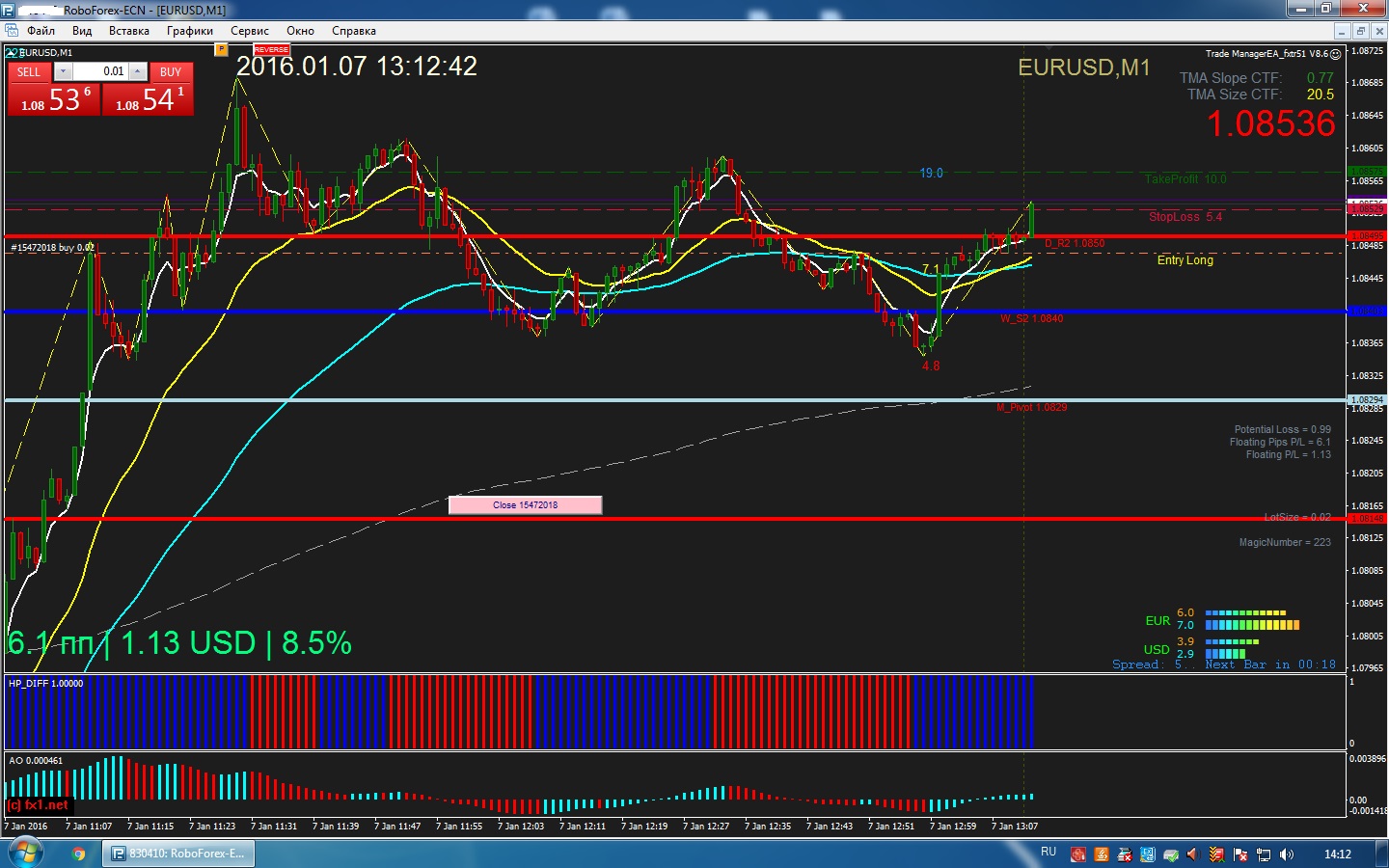The image size is (1389, 868).
Task: Click the USD currency strength meter bars
Action: tap(1232, 647)
